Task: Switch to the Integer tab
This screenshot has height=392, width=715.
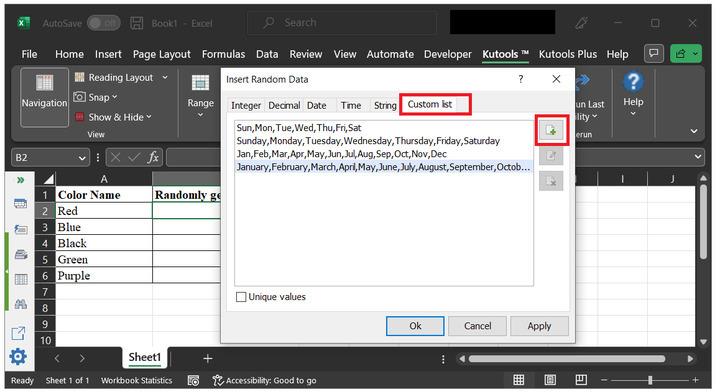Action: [x=246, y=105]
